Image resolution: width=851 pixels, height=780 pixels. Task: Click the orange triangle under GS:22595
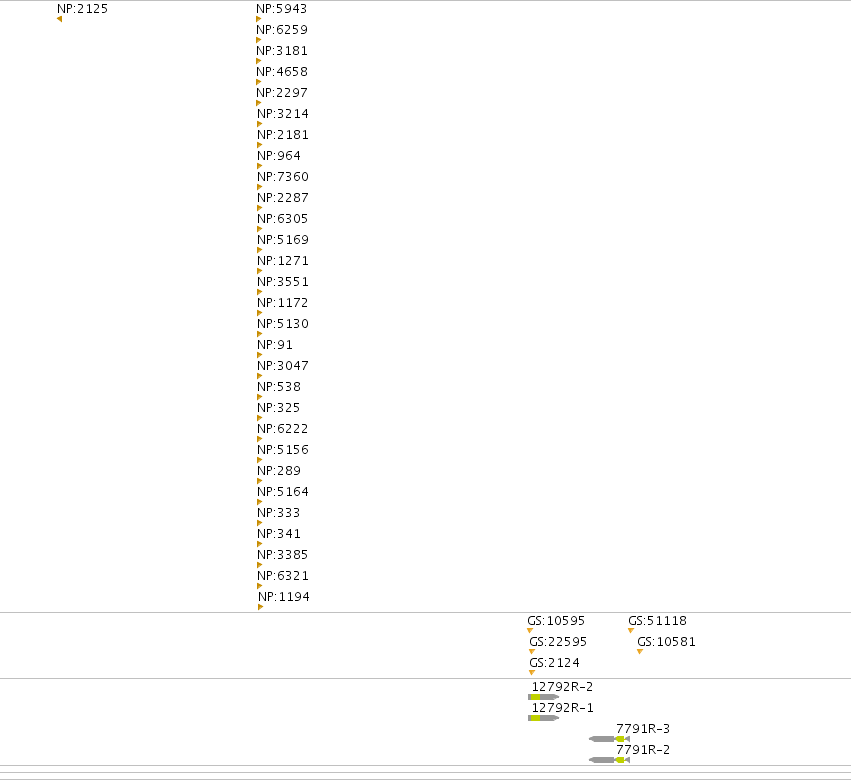coord(532,652)
